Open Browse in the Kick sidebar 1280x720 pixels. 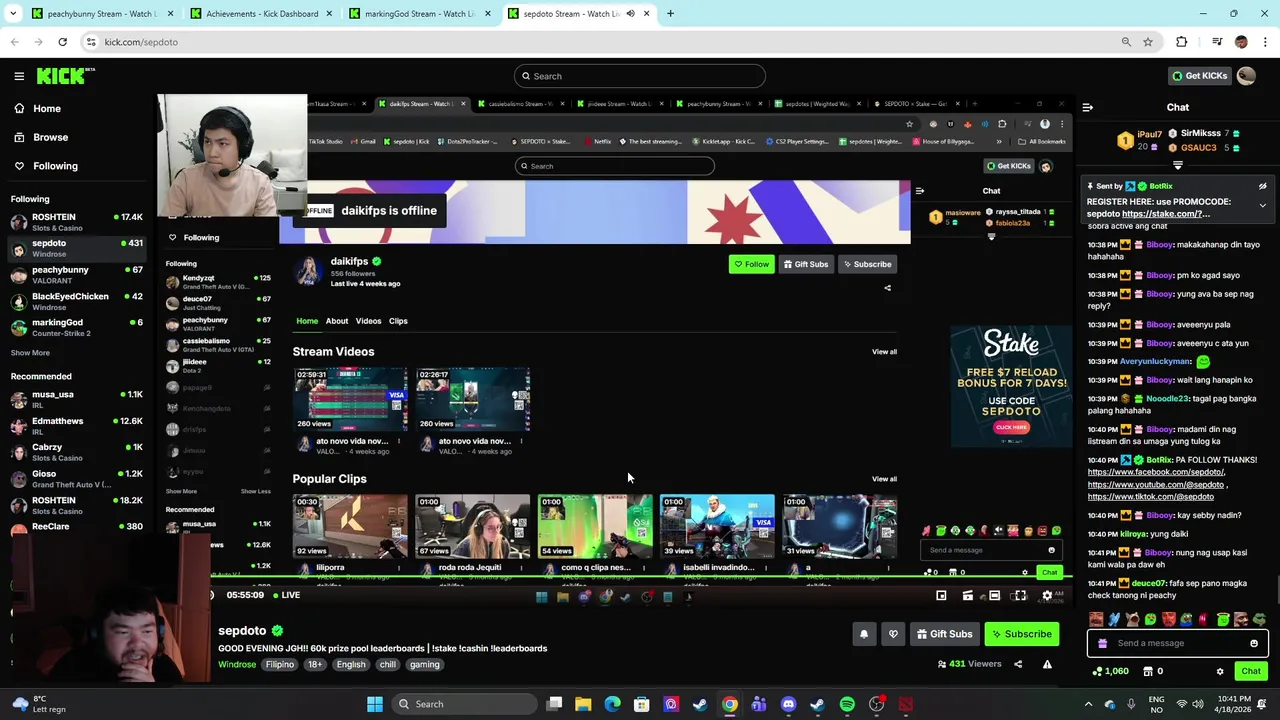(x=41, y=137)
